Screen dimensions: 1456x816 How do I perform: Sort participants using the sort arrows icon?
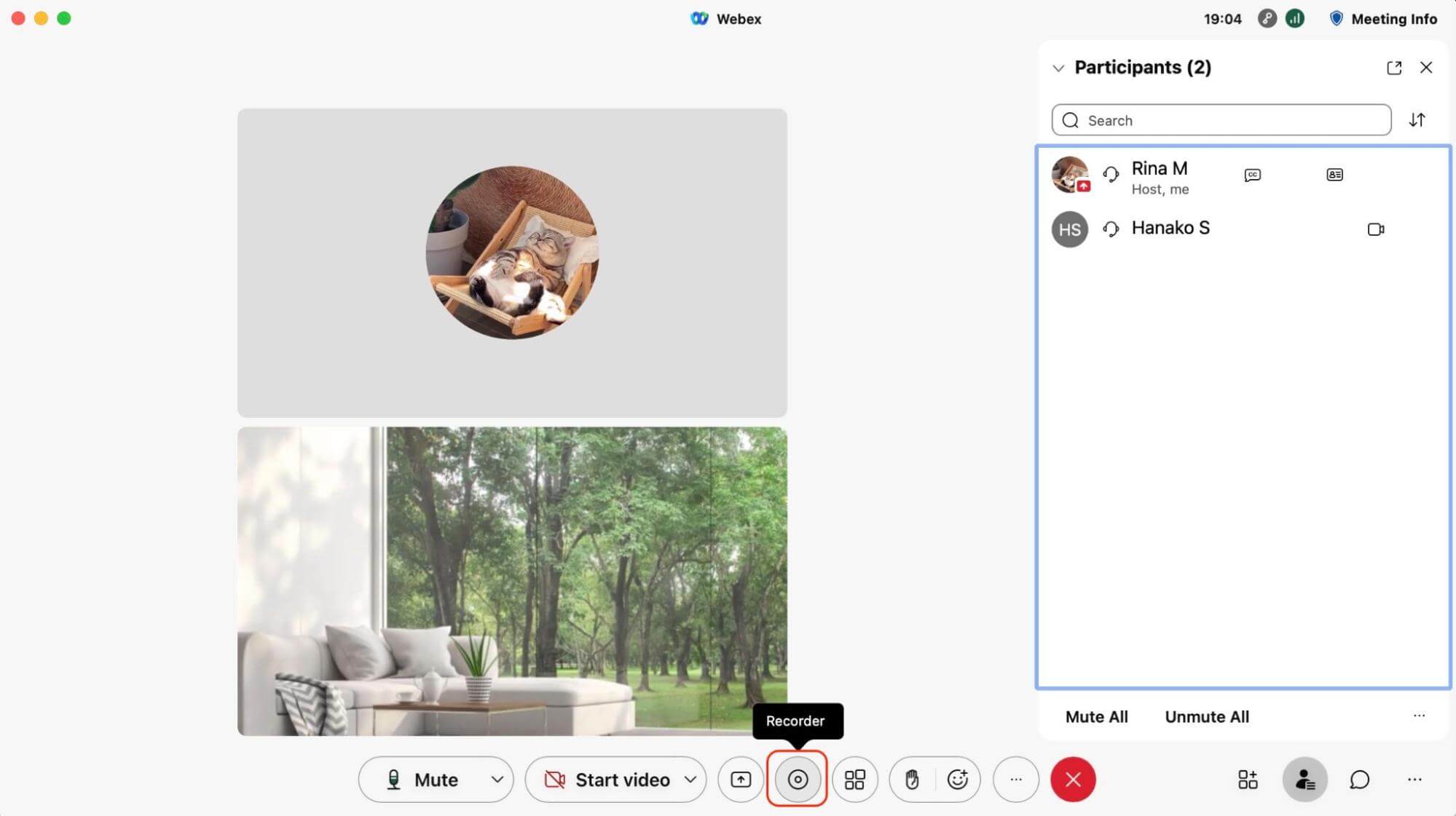tap(1417, 120)
